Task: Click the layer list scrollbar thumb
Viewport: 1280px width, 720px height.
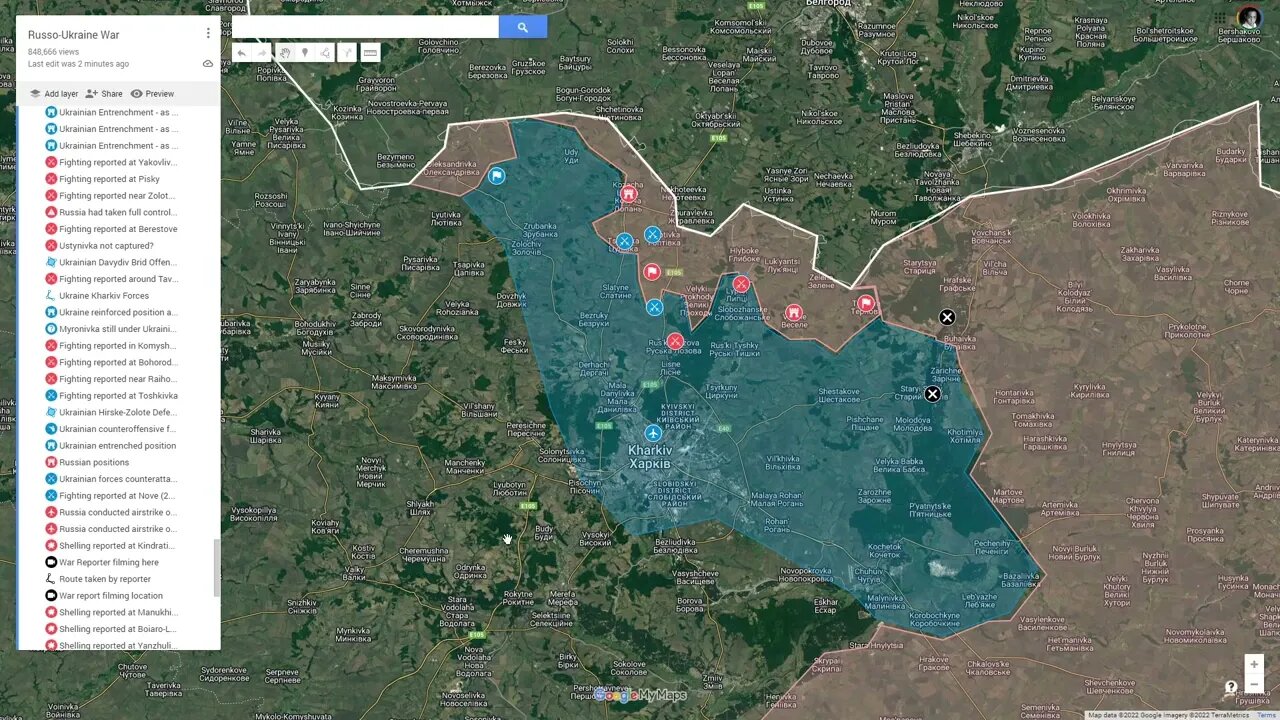Action: [216, 569]
